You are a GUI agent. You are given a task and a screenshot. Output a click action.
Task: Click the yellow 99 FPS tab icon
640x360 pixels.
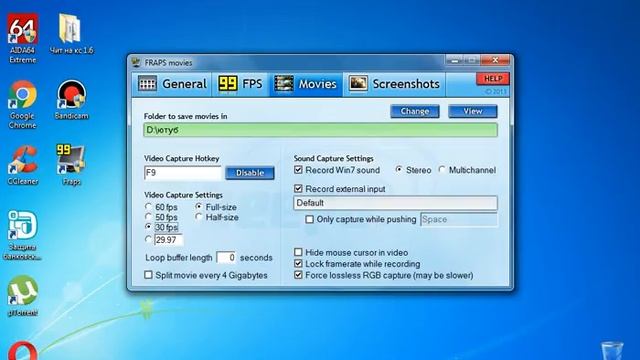[x=227, y=84]
